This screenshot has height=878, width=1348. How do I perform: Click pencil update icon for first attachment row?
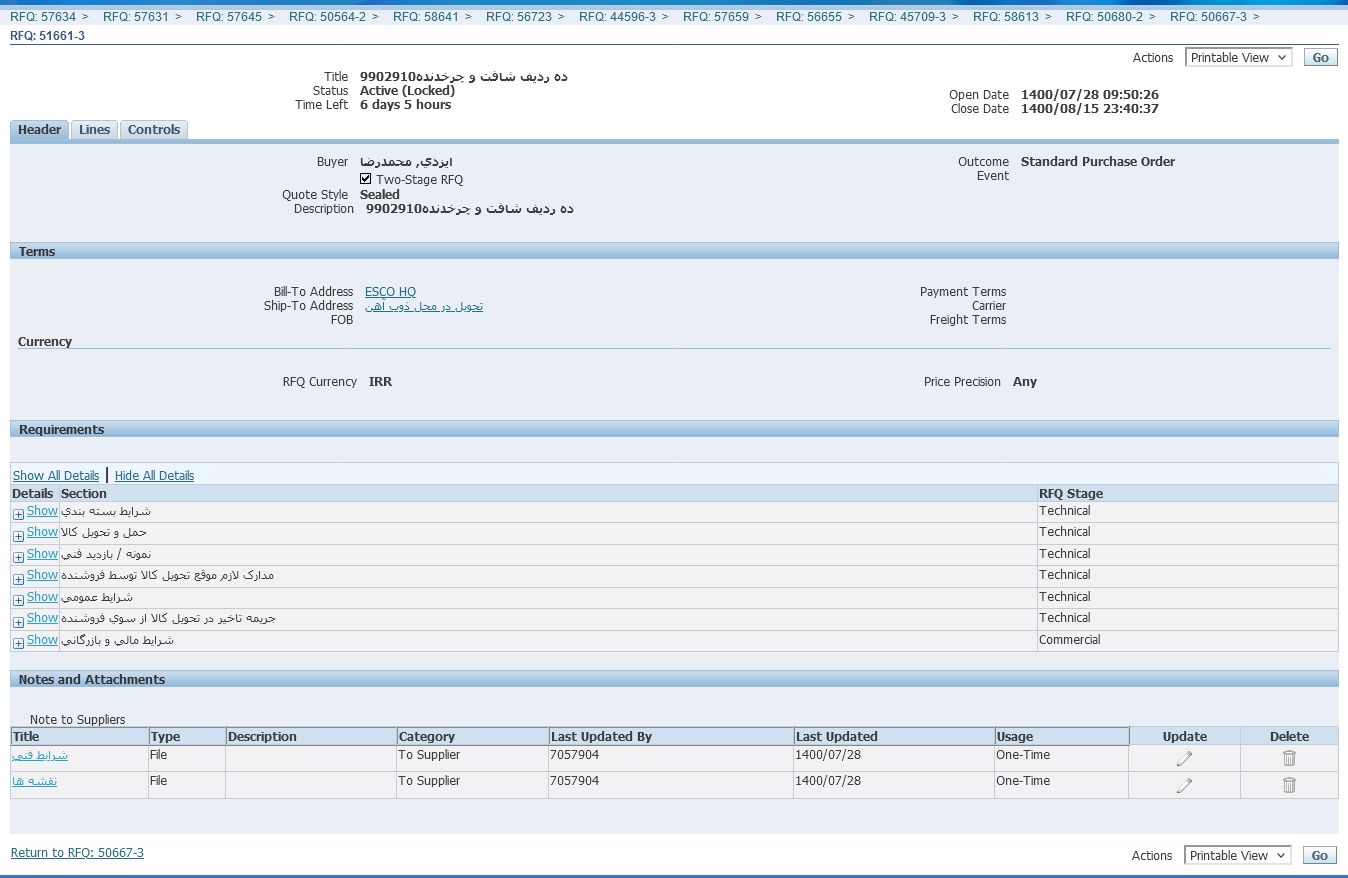click(x=1185, y=759)
